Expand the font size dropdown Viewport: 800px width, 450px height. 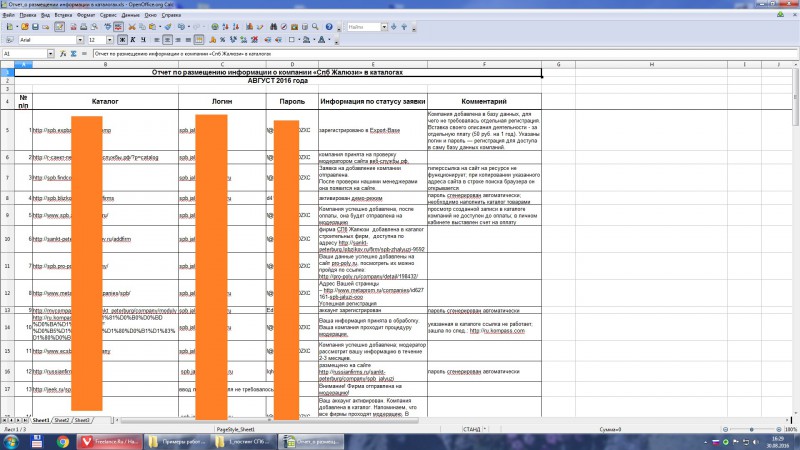(x=109, y=40)
